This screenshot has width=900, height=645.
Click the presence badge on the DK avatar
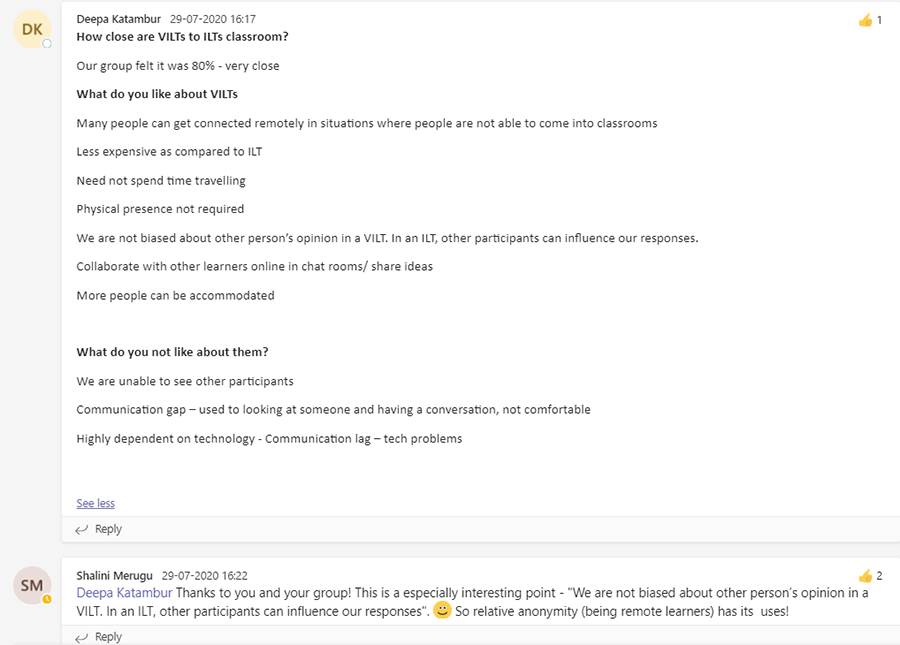tap(47, 44)
